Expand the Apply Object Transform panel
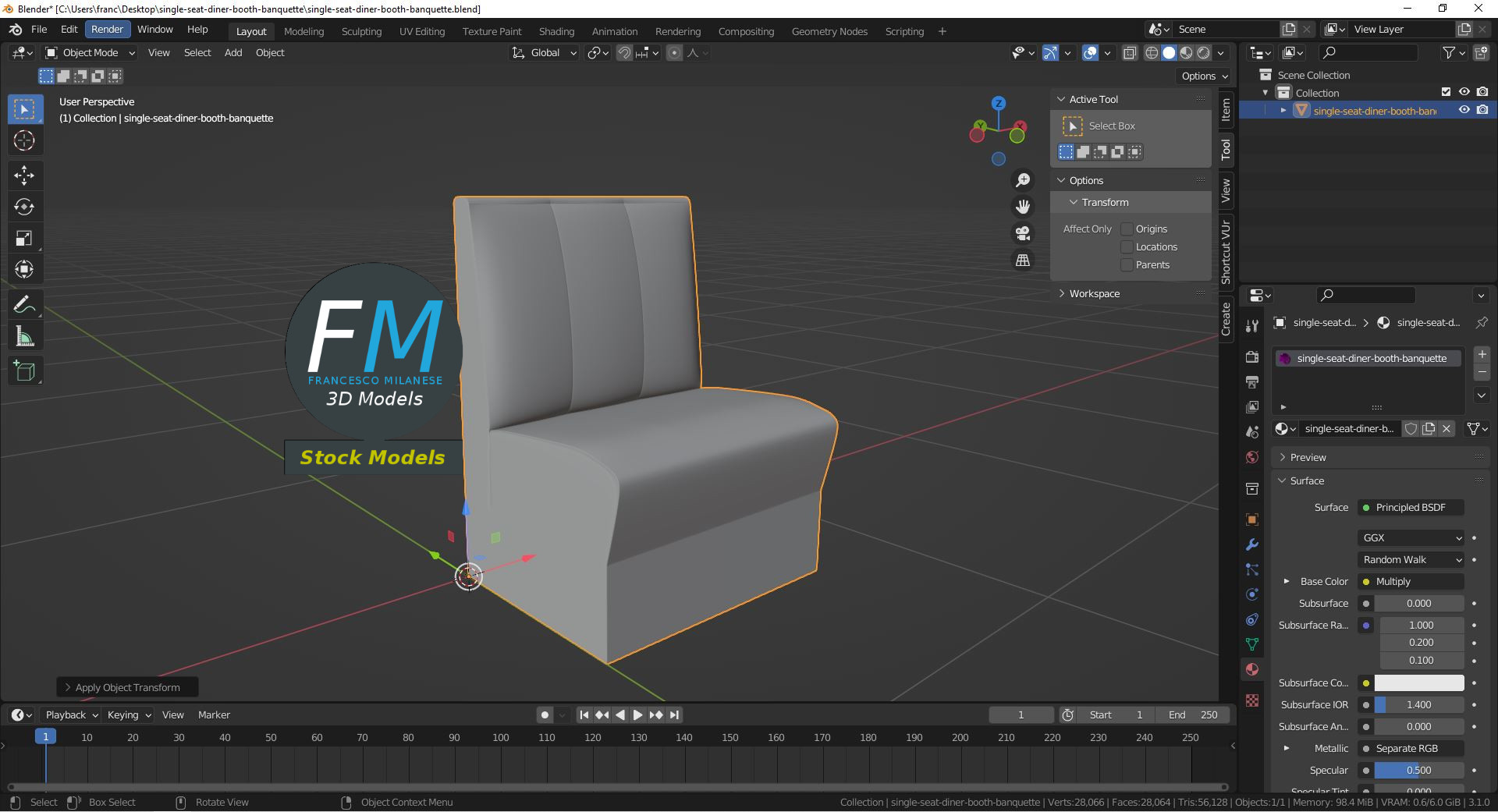Image resolution: width=1498 pixels, height=812 pixels. pos(127,687)
